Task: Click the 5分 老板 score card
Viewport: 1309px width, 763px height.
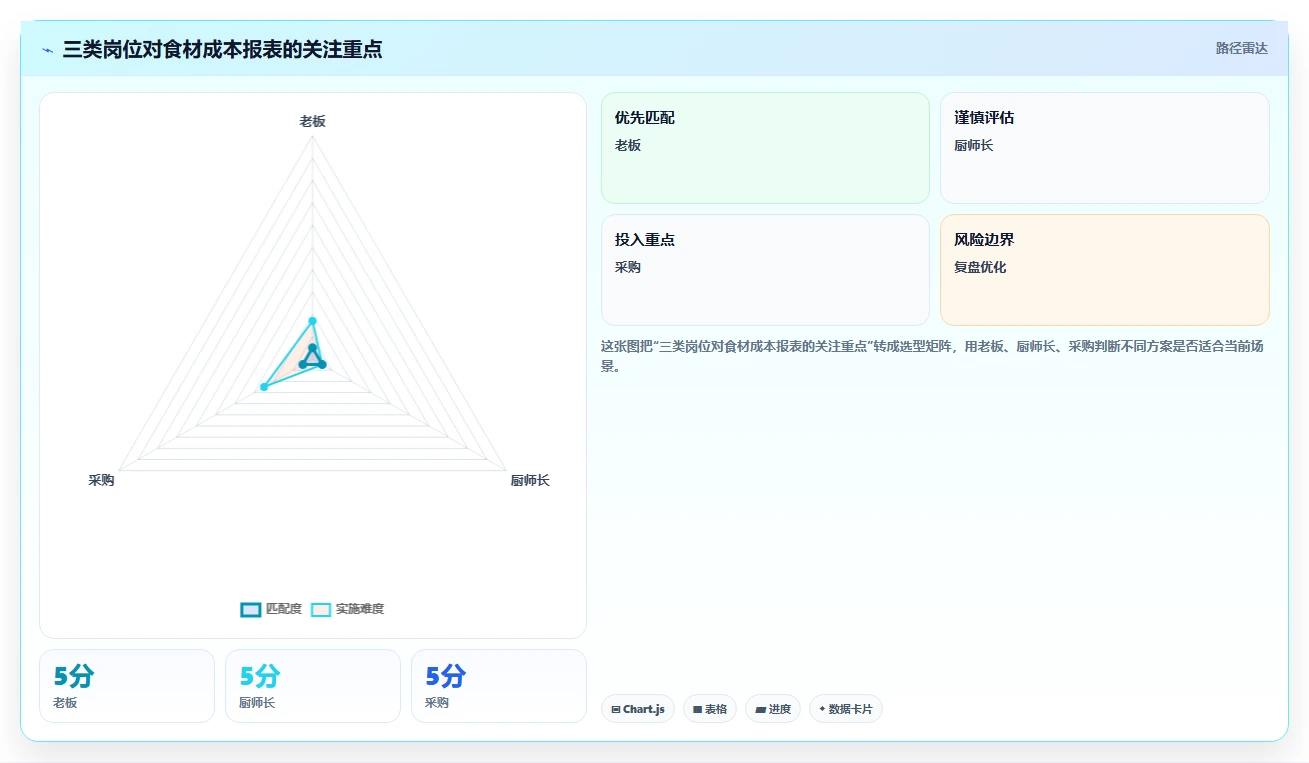Action: click(127, 686)
